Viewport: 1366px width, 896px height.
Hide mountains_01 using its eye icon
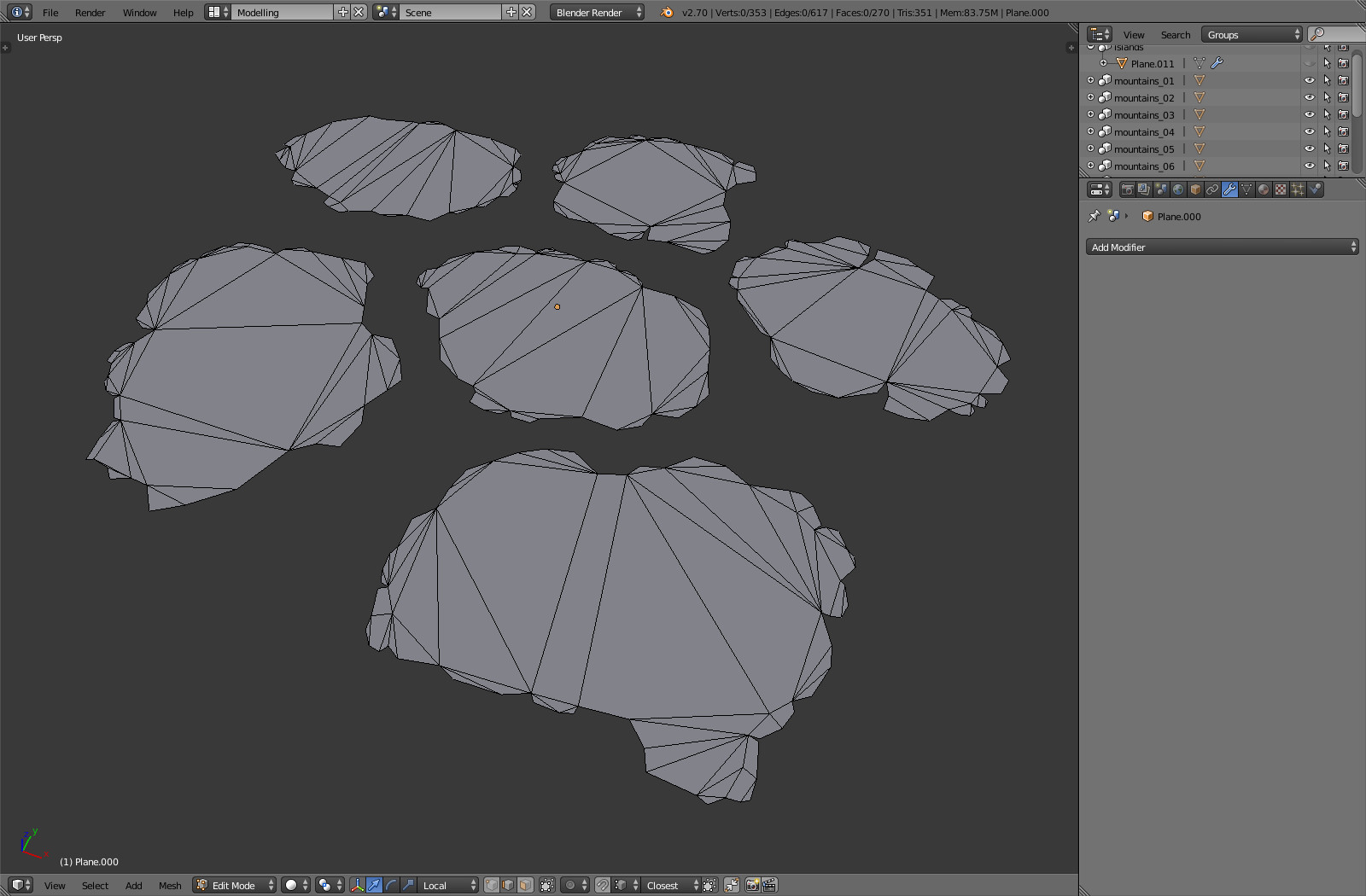1309,80
